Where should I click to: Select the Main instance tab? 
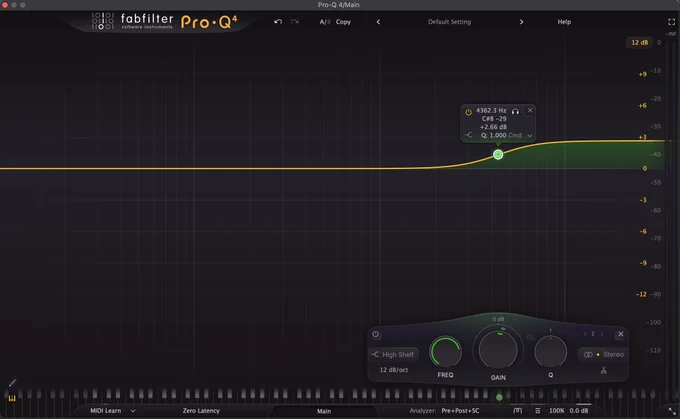pos(324,411)
